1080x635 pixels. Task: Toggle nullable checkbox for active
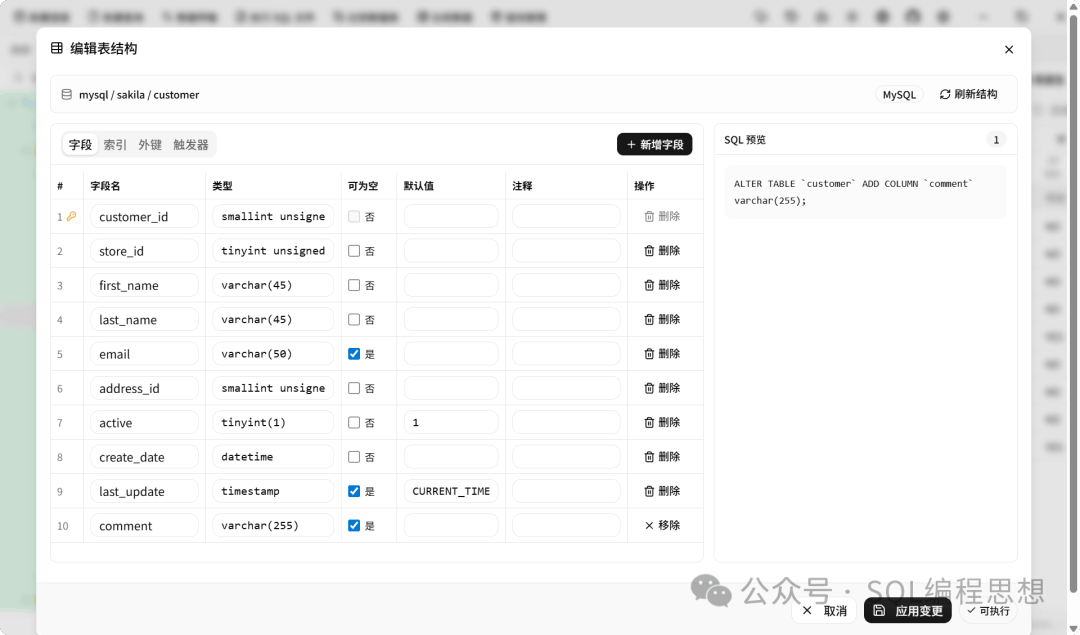(354, 422)
